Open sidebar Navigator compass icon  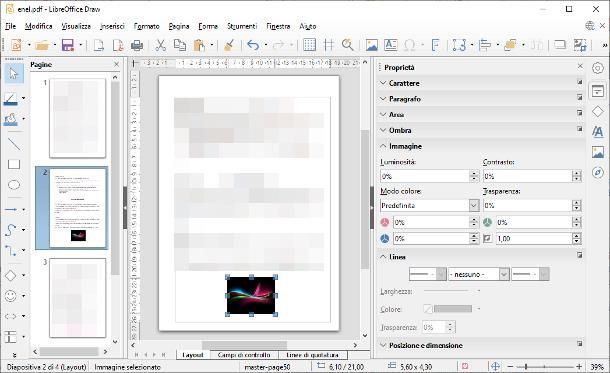598,172
